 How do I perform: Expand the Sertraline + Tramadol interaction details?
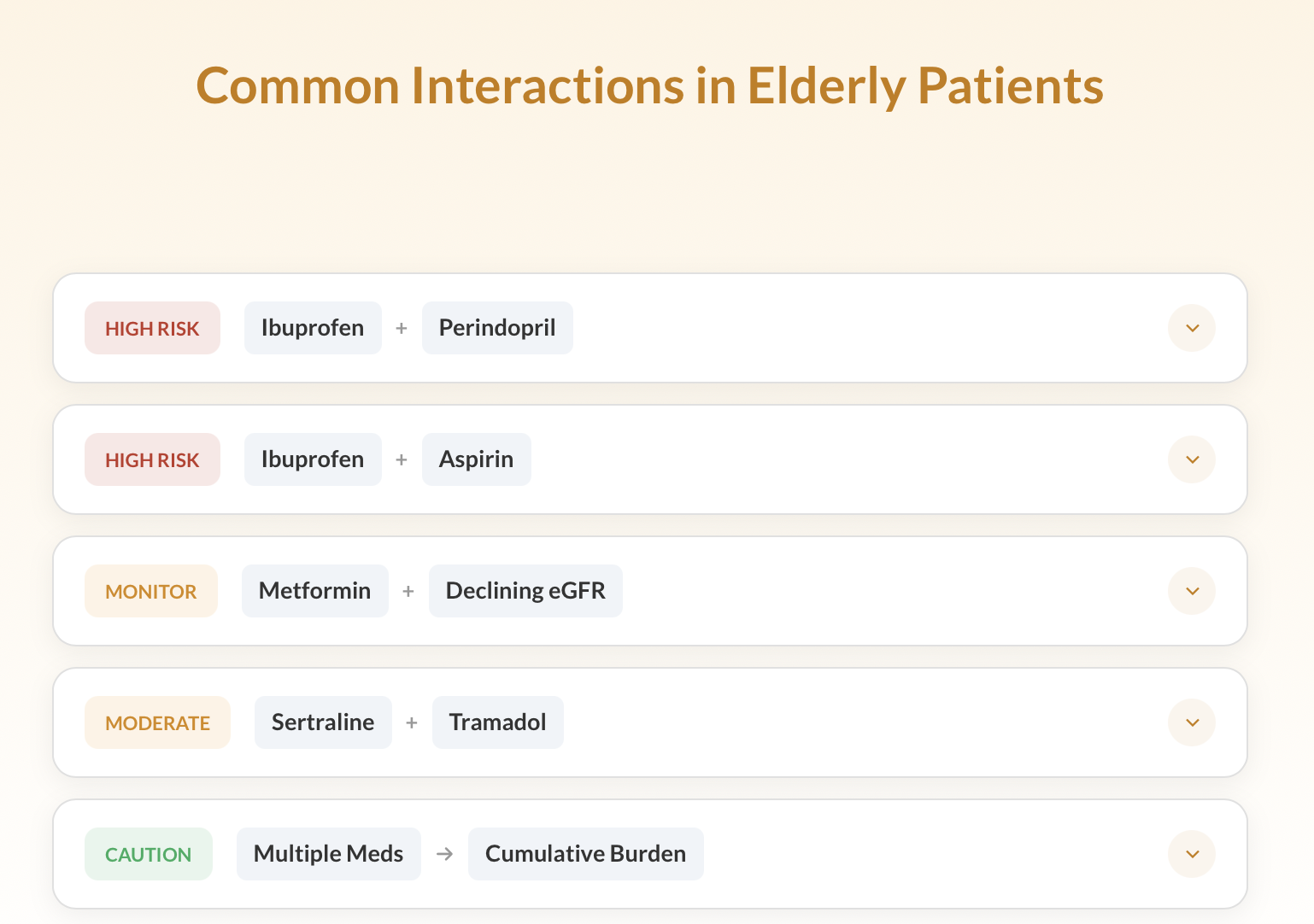pos(1192,722)
